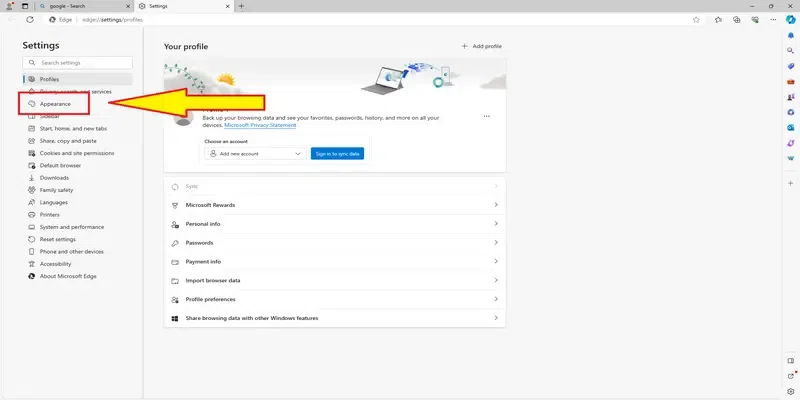Viewport: 800px width, 400px height.
Task: Expand Profile preferences row
Action: [335, 299]
